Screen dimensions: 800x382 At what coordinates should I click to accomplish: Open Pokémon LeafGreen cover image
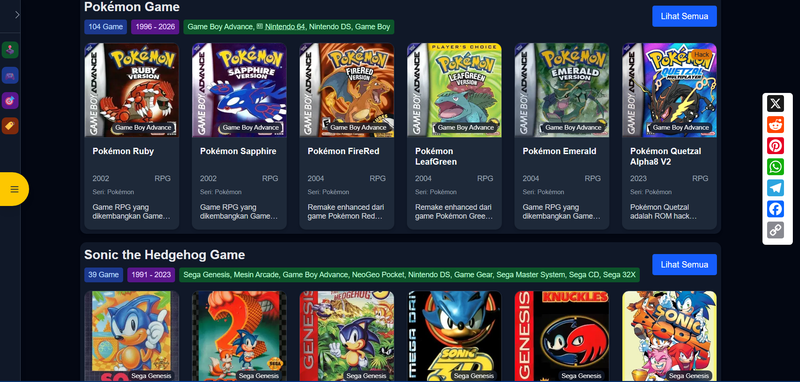tap(454, 90)
